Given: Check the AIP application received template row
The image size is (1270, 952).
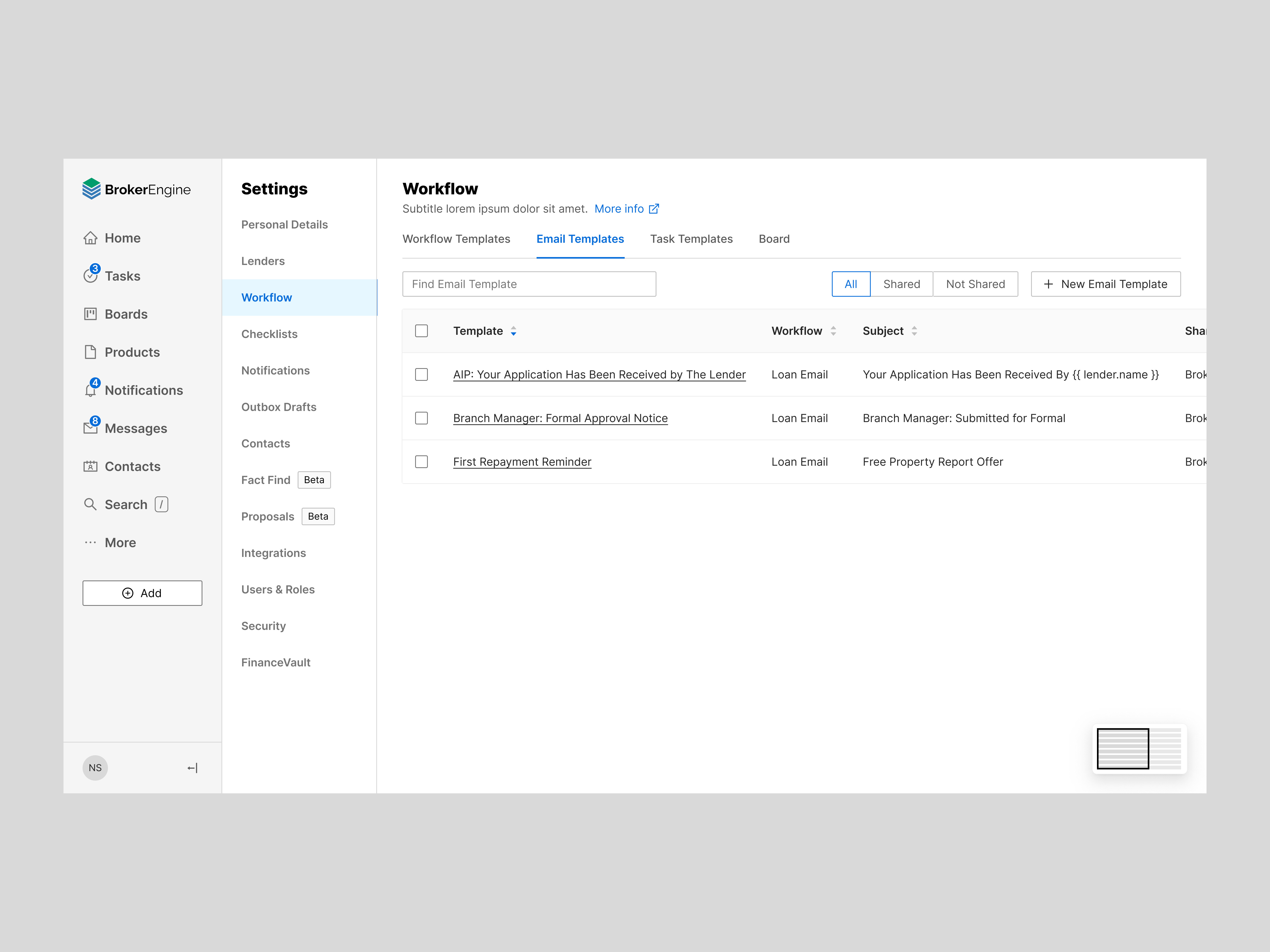Looking at the screenshot, I should click(421, 375).
